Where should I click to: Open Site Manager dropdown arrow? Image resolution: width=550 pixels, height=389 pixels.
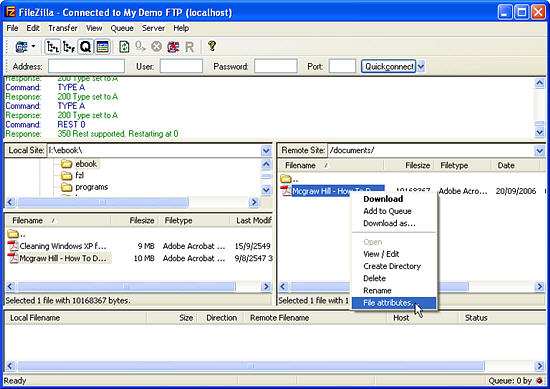(x=34, y=47)
